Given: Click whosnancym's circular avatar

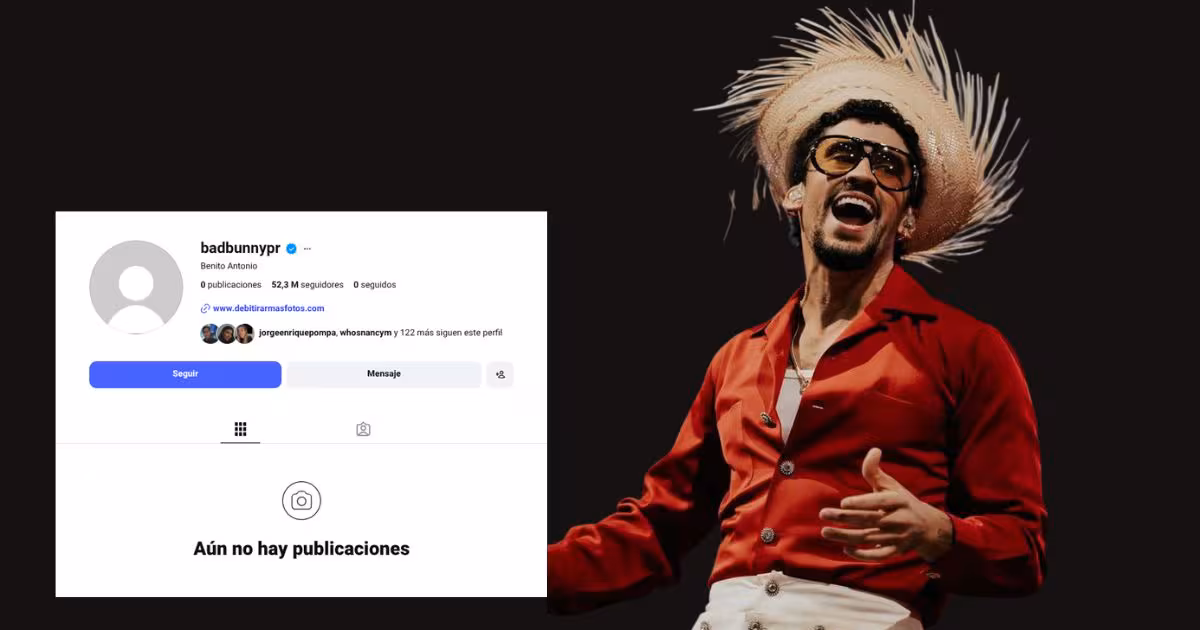Looking at the screenshot, I should pyautogui.click(x=227, y=333).
